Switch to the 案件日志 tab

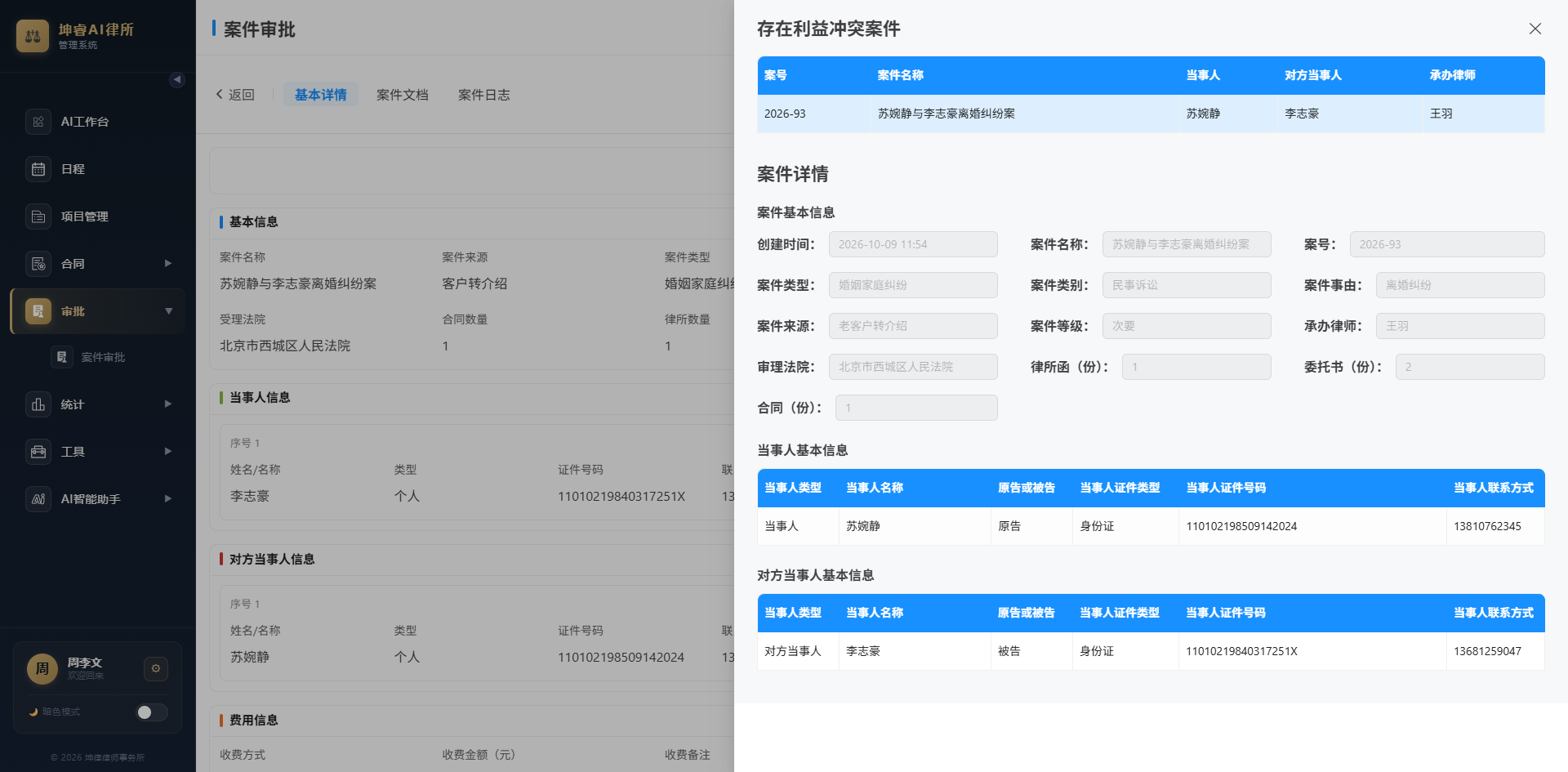(484, 95)
